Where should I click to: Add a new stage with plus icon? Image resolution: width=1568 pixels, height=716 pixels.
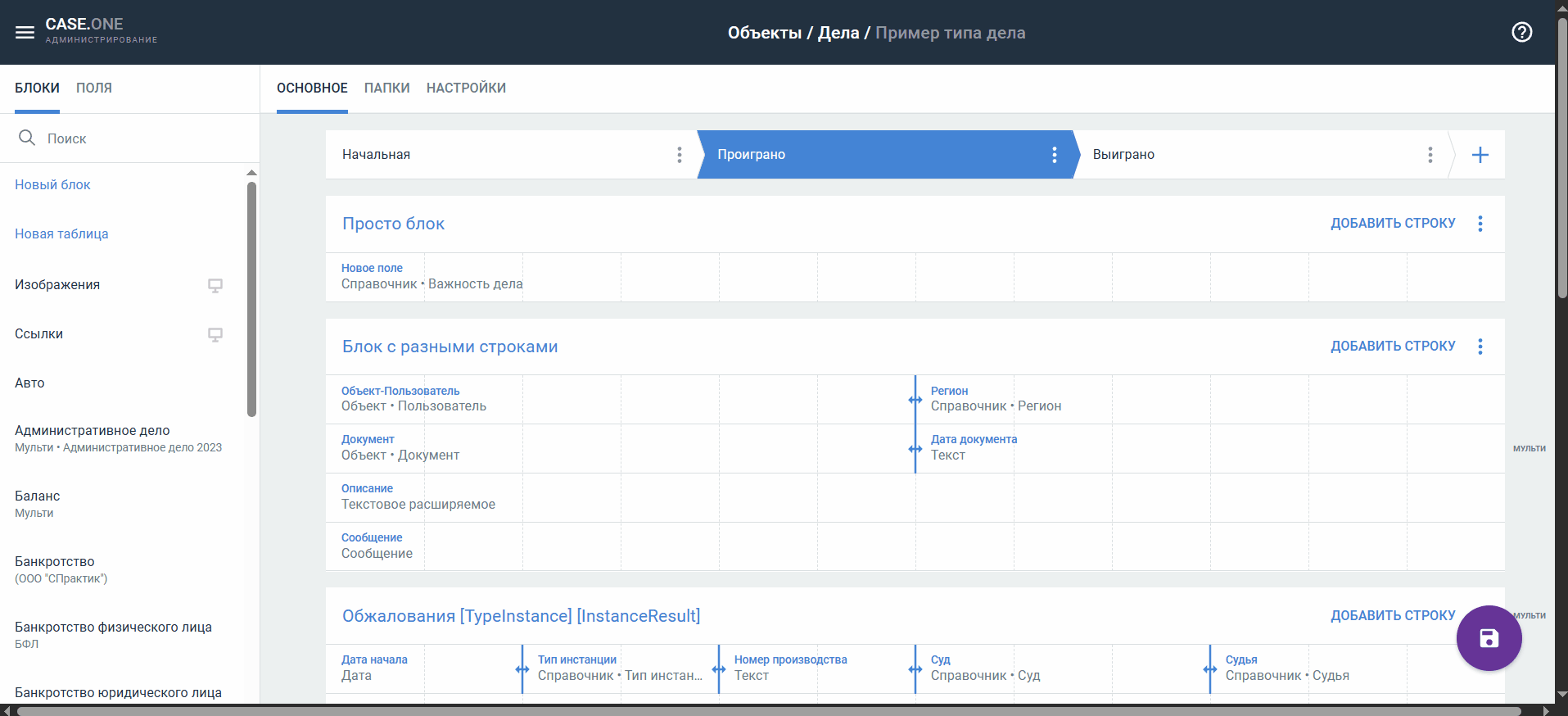(1480, 155)
